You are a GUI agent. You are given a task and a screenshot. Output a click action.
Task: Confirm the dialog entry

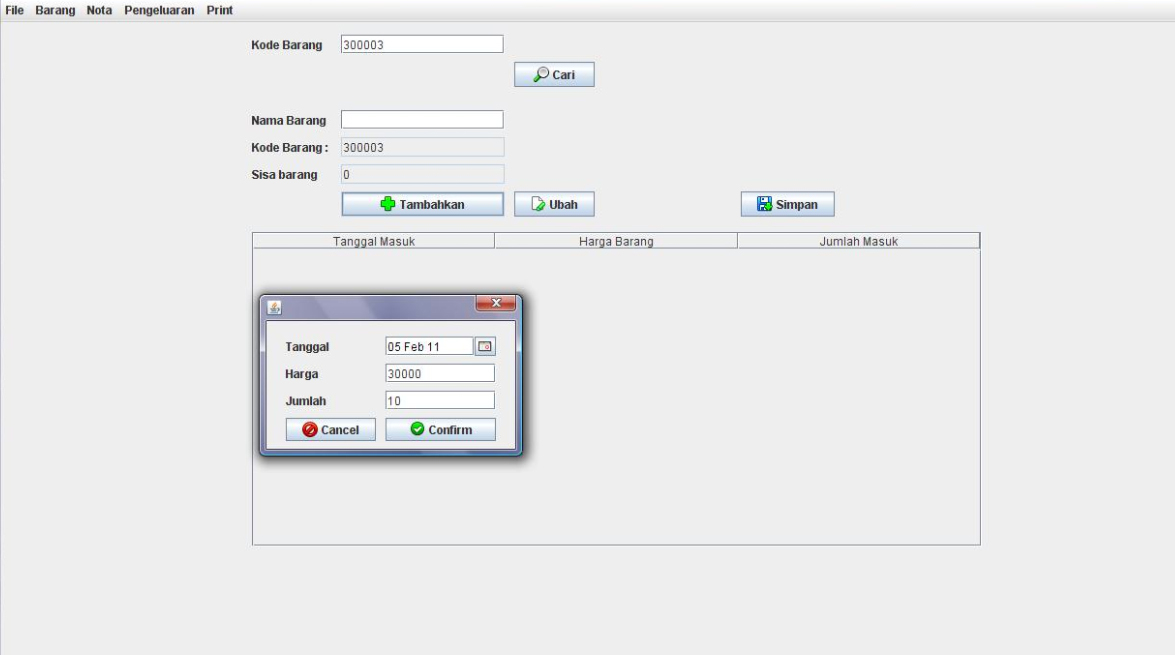click(x=440, y=429)
